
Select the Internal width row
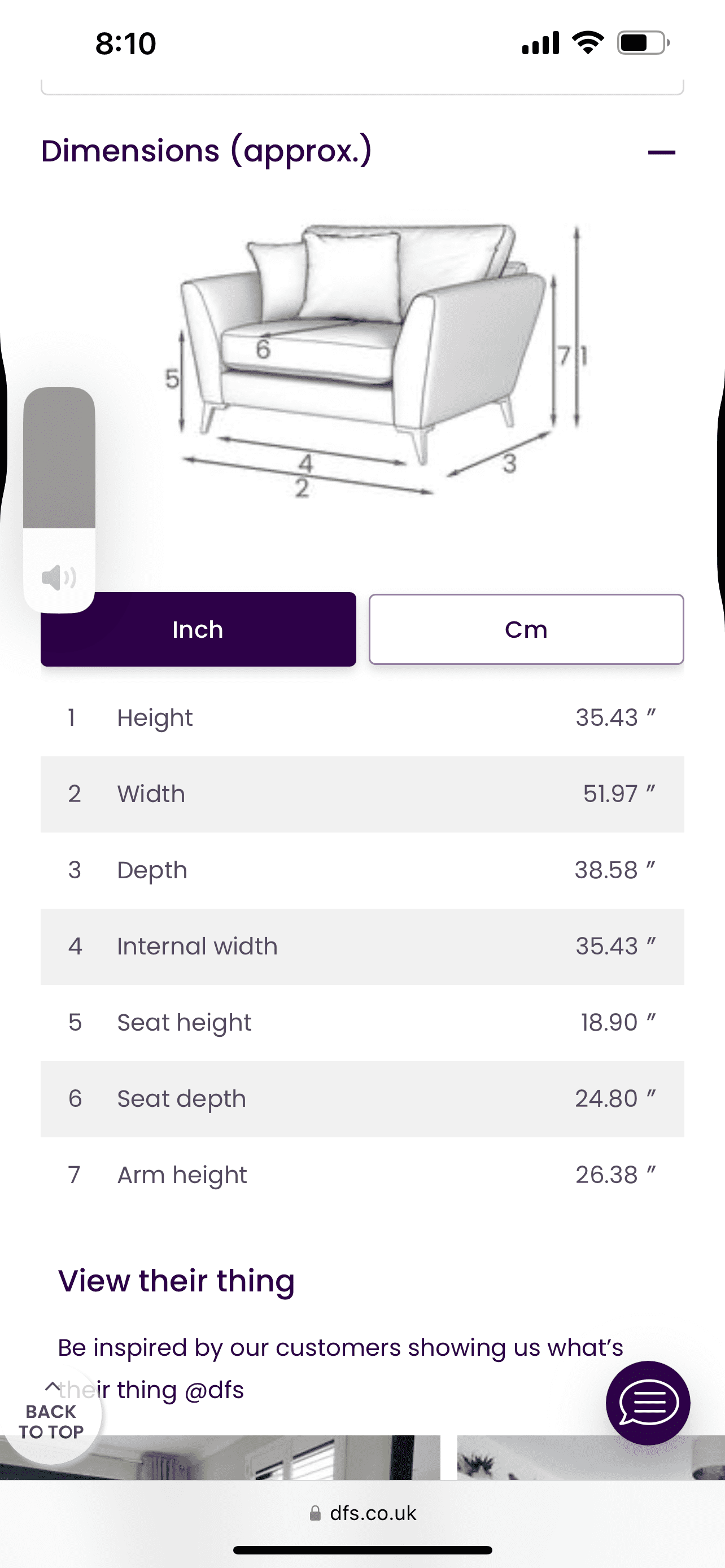click(362, 947)
